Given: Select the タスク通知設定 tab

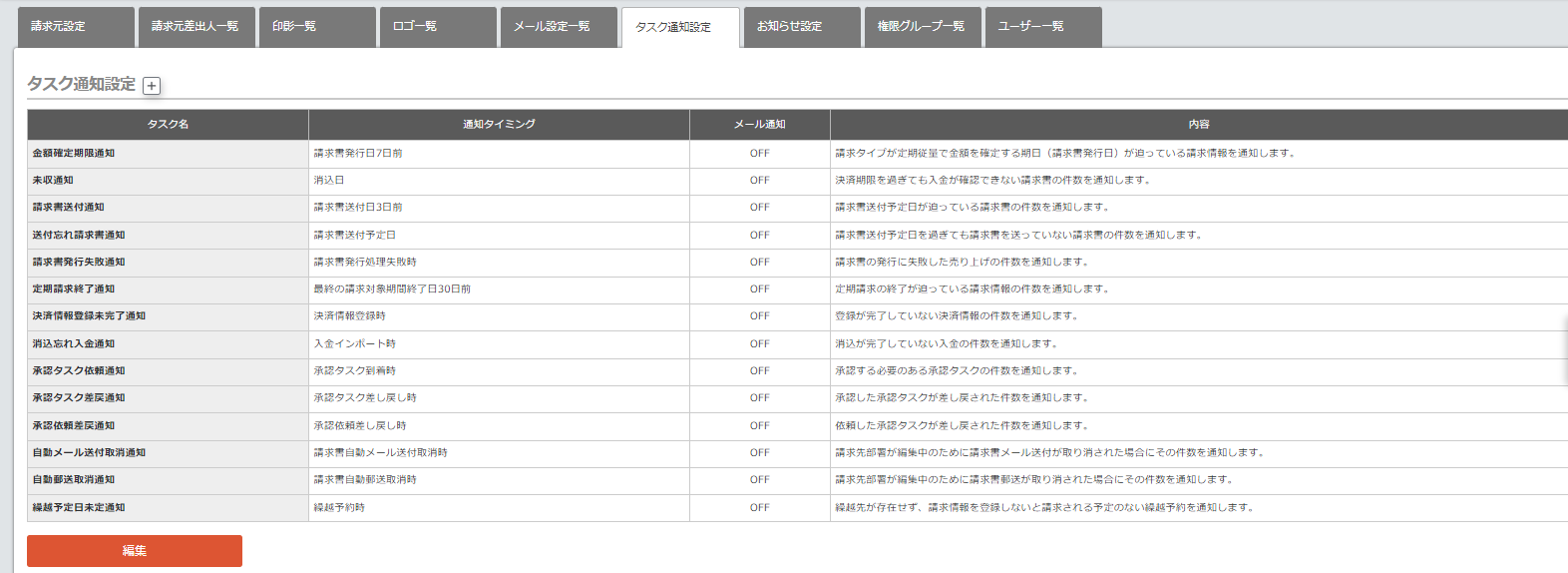Looking at the screenshot, I should coord(679,27).
